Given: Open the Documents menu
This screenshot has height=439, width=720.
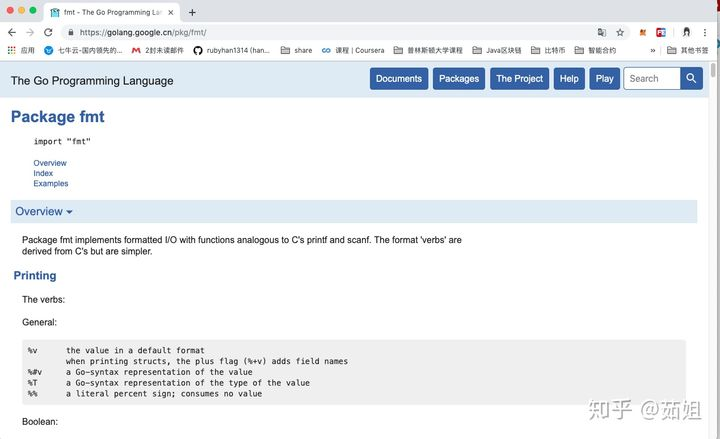Looking at the screenshot, I should (x=399, y=79).
